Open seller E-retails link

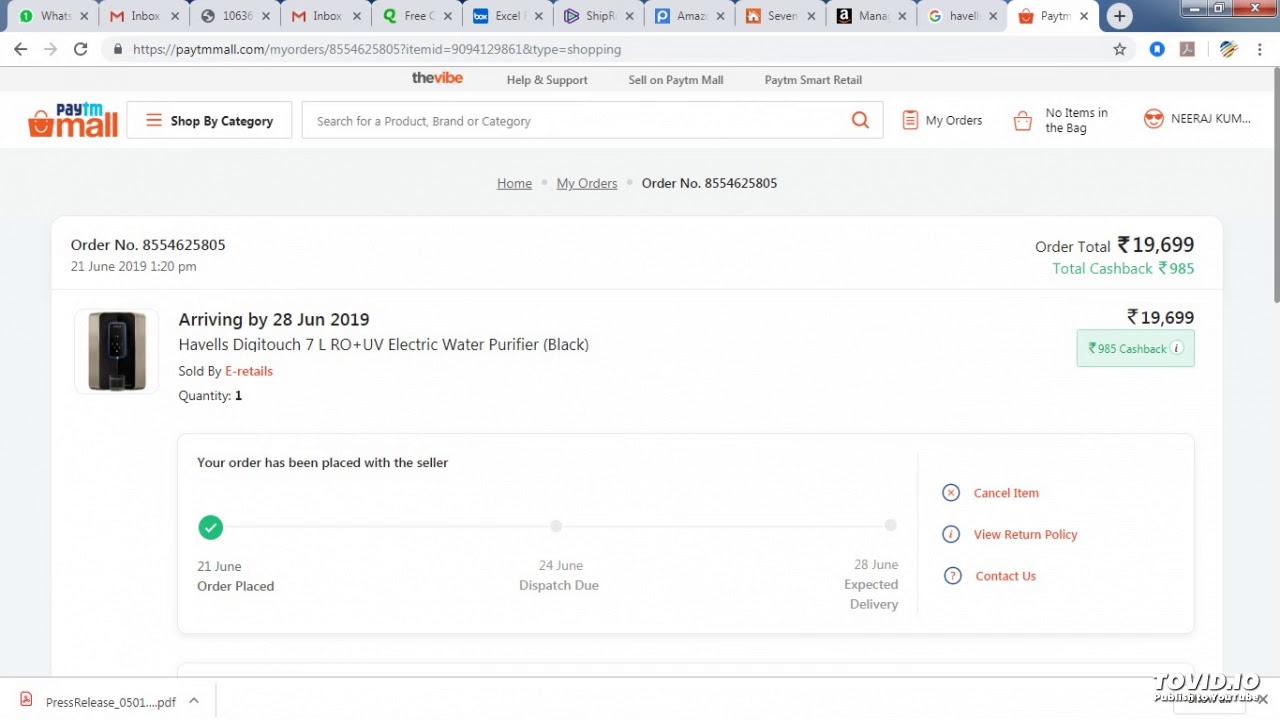pos(249,371)
